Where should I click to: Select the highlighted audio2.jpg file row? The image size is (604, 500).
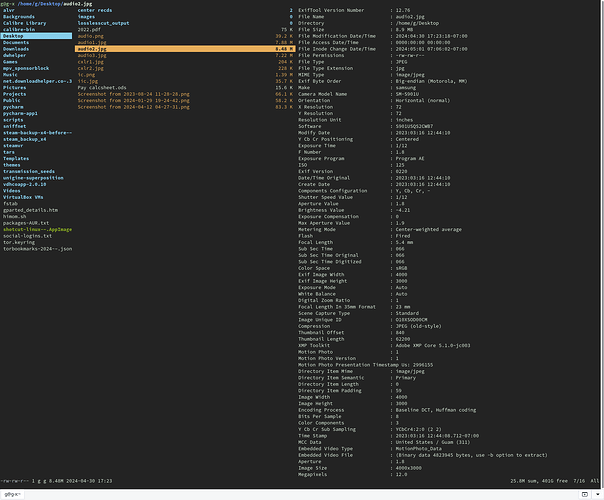tap(185, 49)
